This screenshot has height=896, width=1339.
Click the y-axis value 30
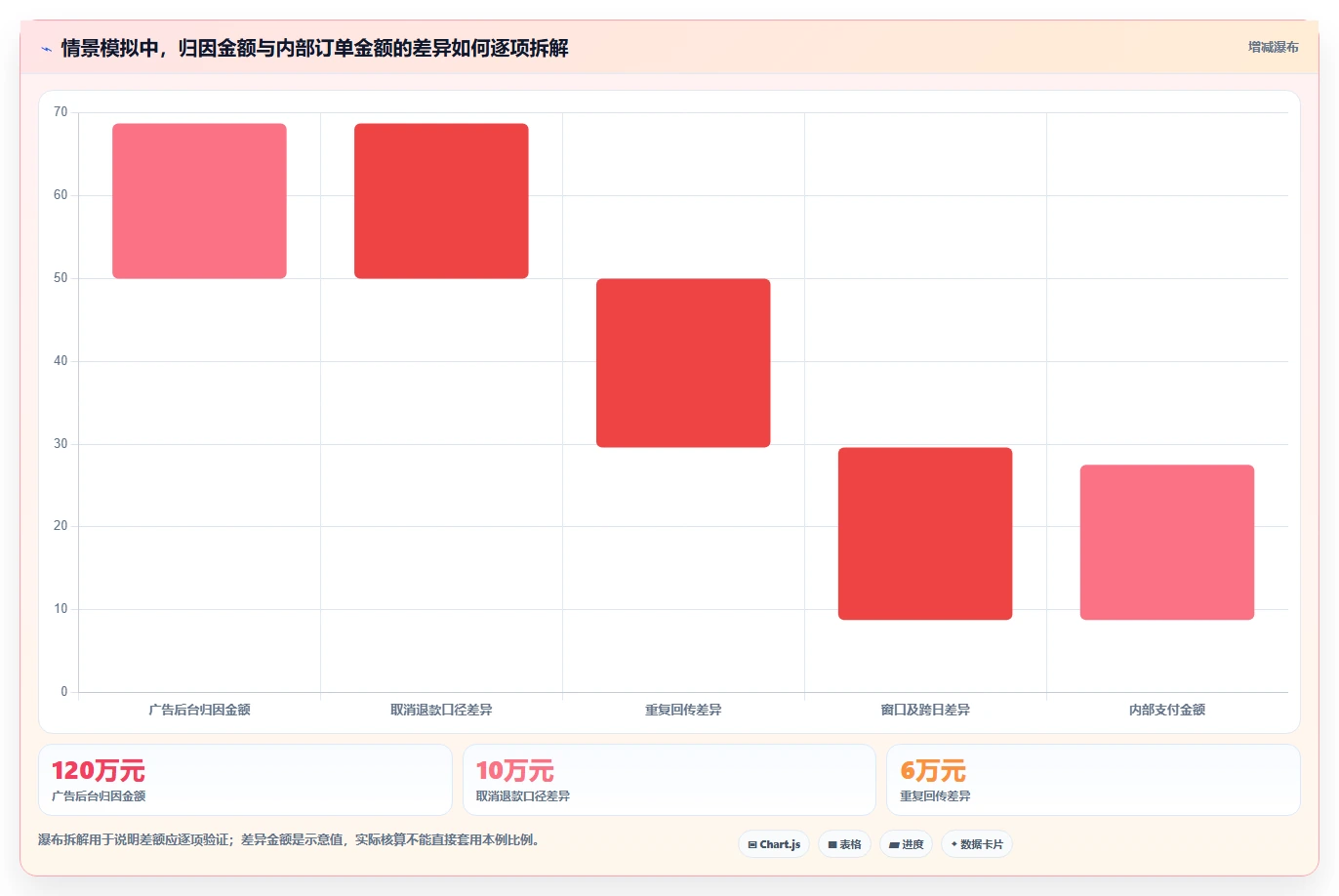click(61, 444)
